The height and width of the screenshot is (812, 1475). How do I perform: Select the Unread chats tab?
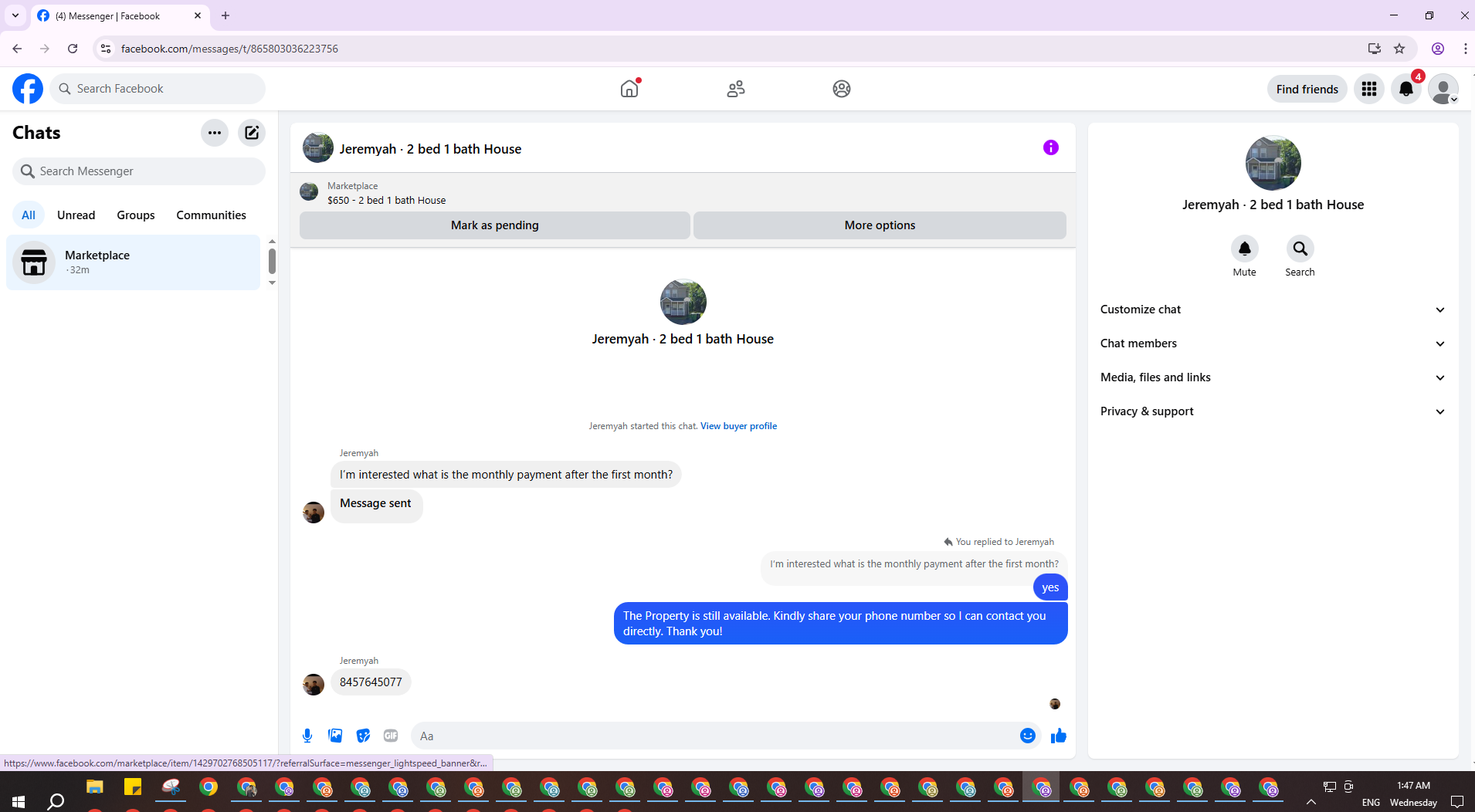[x=76, y=215]
